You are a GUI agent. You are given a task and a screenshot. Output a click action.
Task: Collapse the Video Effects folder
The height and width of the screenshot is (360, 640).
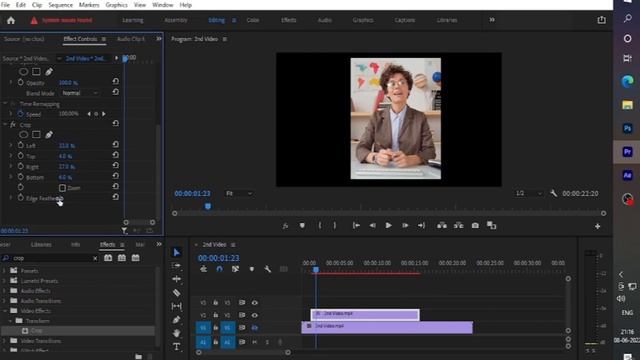tap(5, 311)
